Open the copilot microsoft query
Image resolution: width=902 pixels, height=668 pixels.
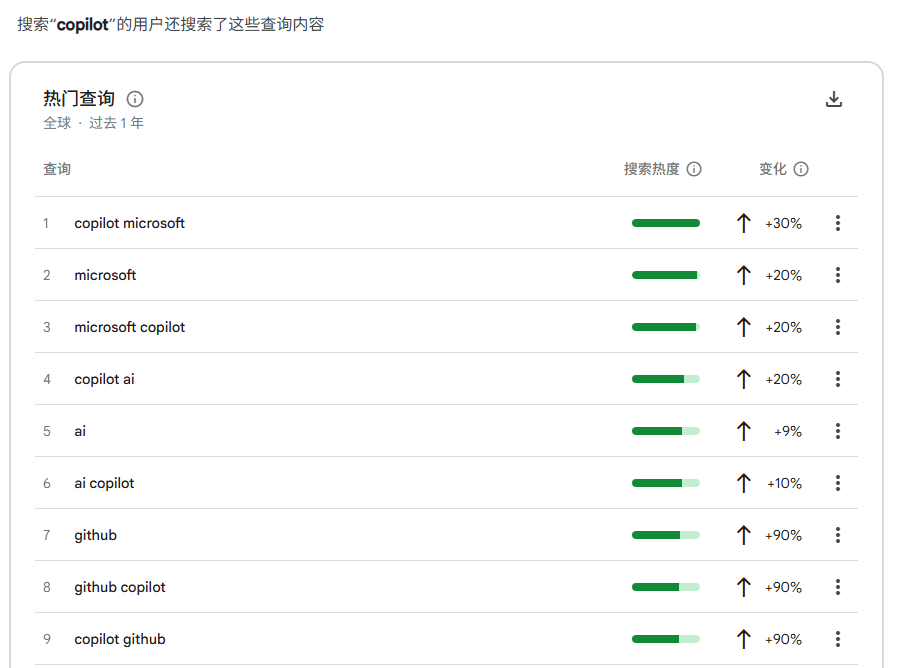129,223
